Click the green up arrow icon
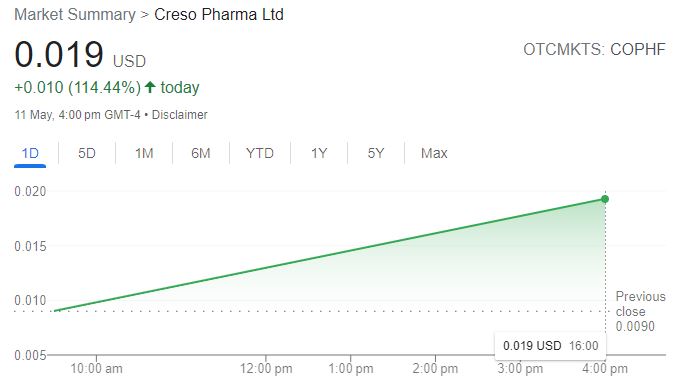Viewport: 680px width, 392px height. [150, 87]
